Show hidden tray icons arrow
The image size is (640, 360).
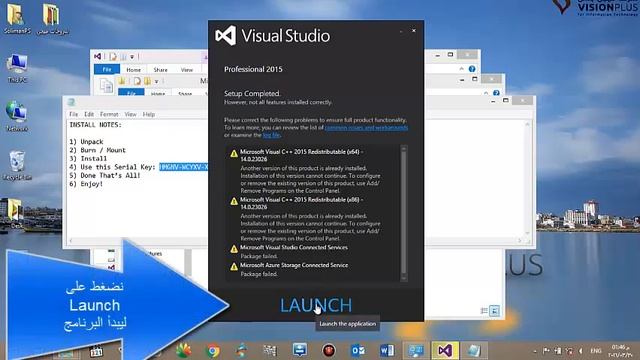tap(535, 351)
